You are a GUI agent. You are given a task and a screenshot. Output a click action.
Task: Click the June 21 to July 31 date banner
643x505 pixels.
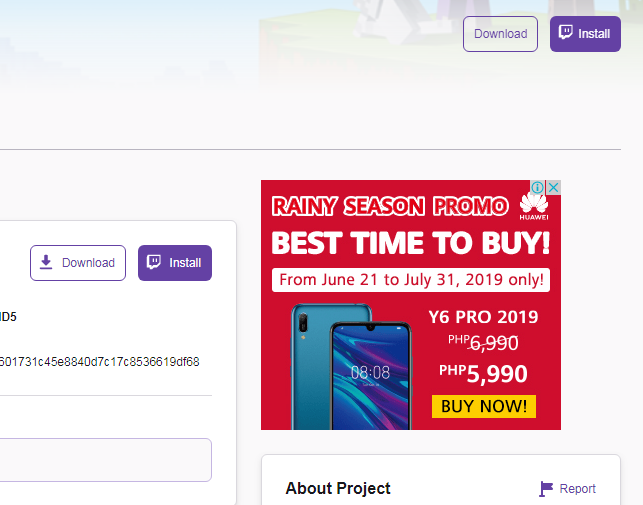(x=411, y=280)
